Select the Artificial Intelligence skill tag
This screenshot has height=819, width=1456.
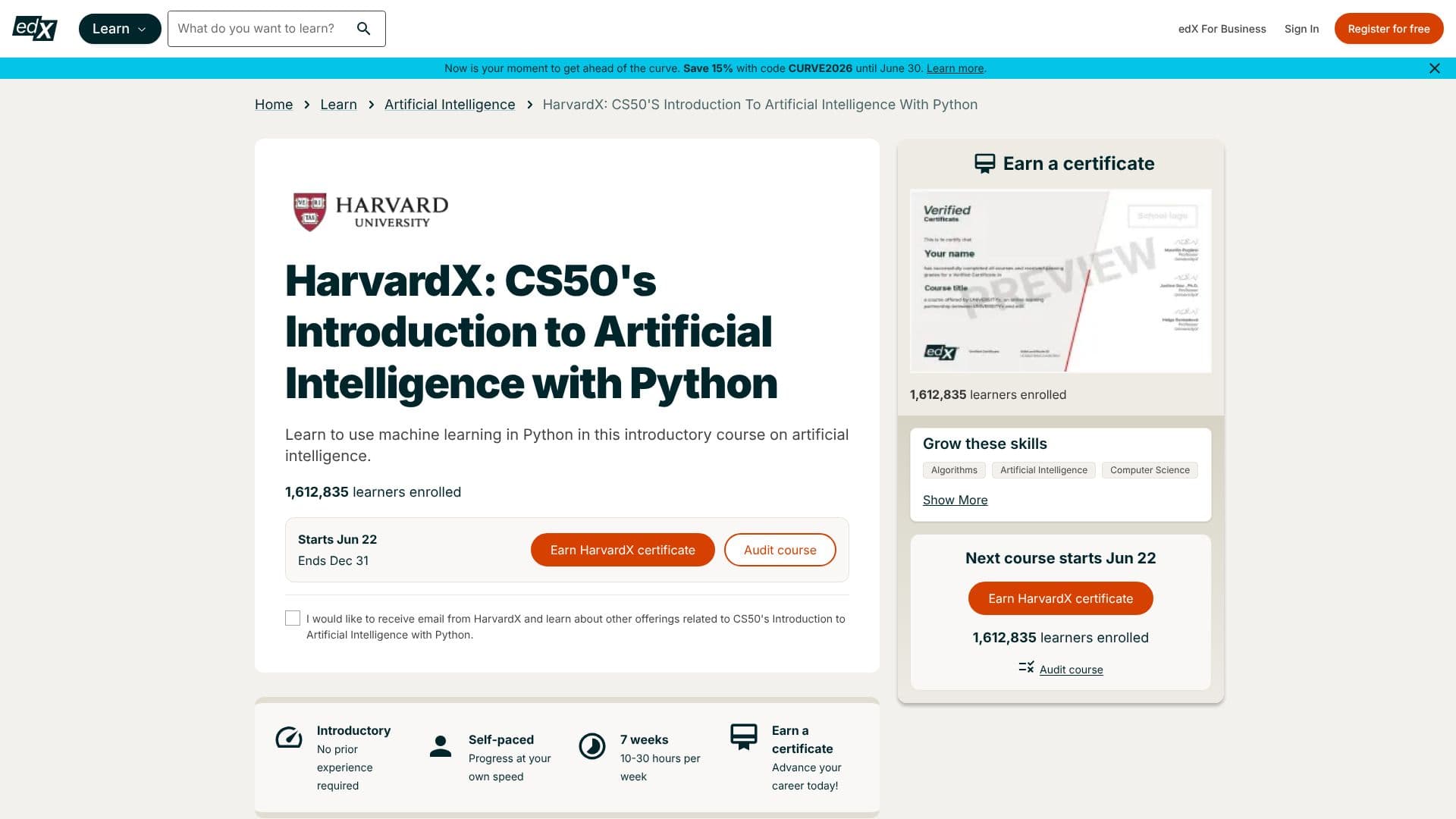coord(1043,470)
